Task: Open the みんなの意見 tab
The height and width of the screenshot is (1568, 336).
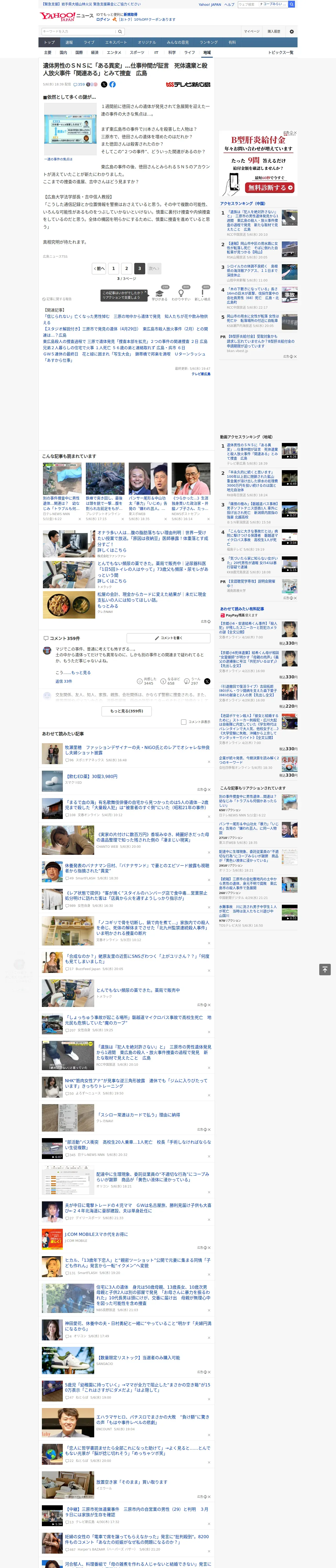Action: pyautogui.click(x=177, y=43)
